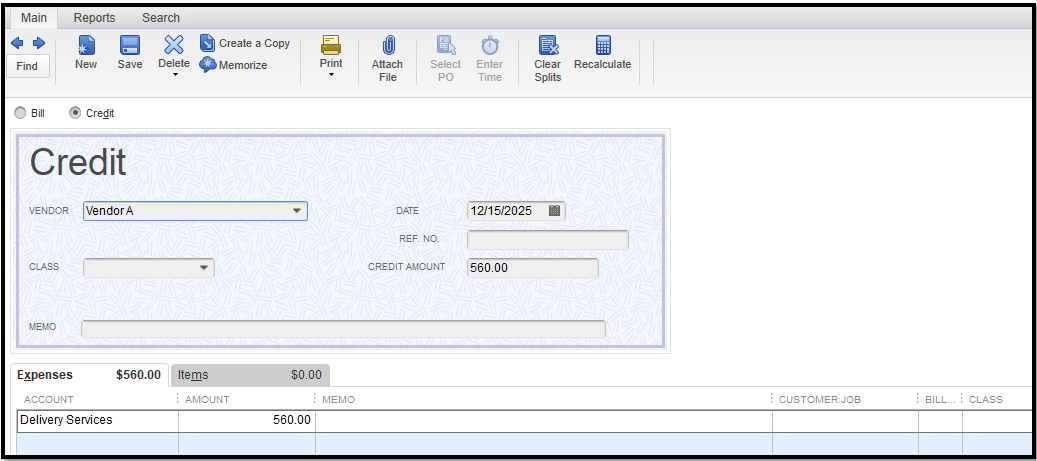Click the Memo cell in Delivery Services row

544,421
